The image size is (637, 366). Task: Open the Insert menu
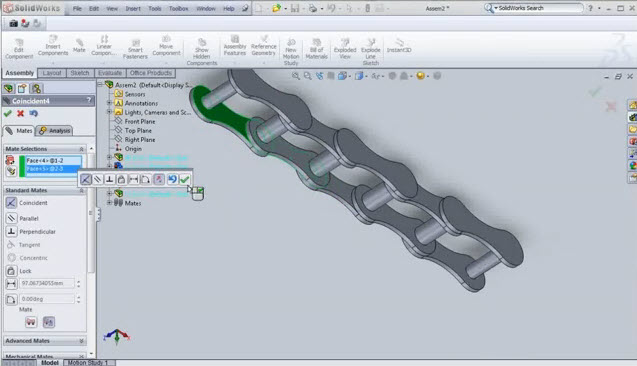click(133, 9)
